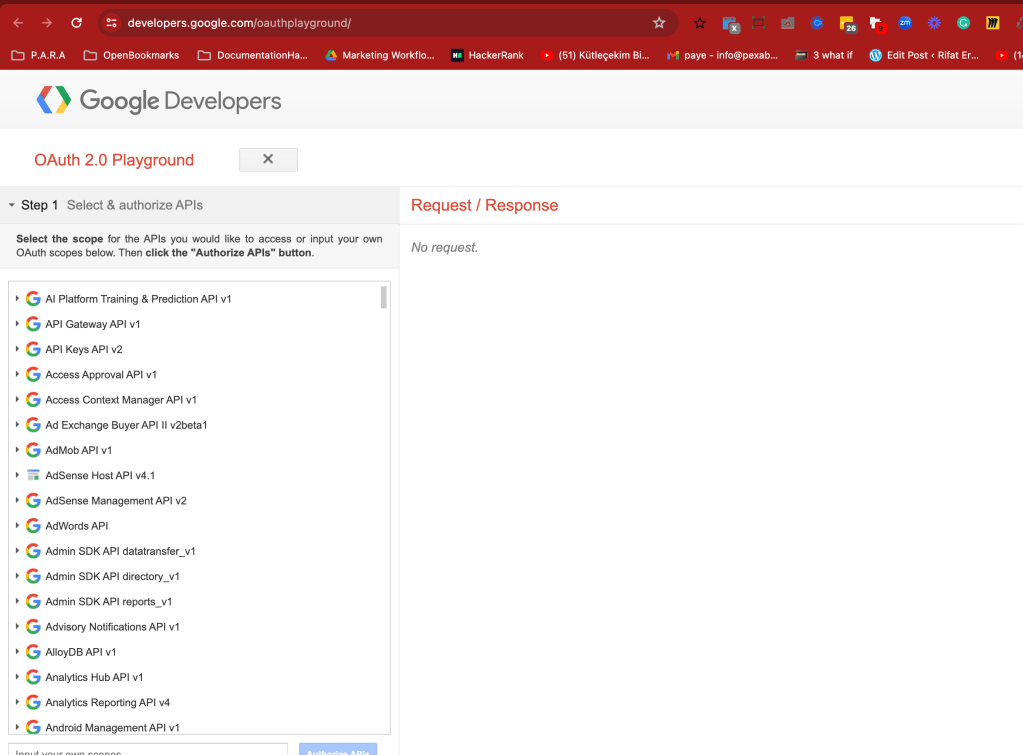This screenshot has height=755, width=1023.
Task: Open the blue circular extension icon
Action: 817,23
